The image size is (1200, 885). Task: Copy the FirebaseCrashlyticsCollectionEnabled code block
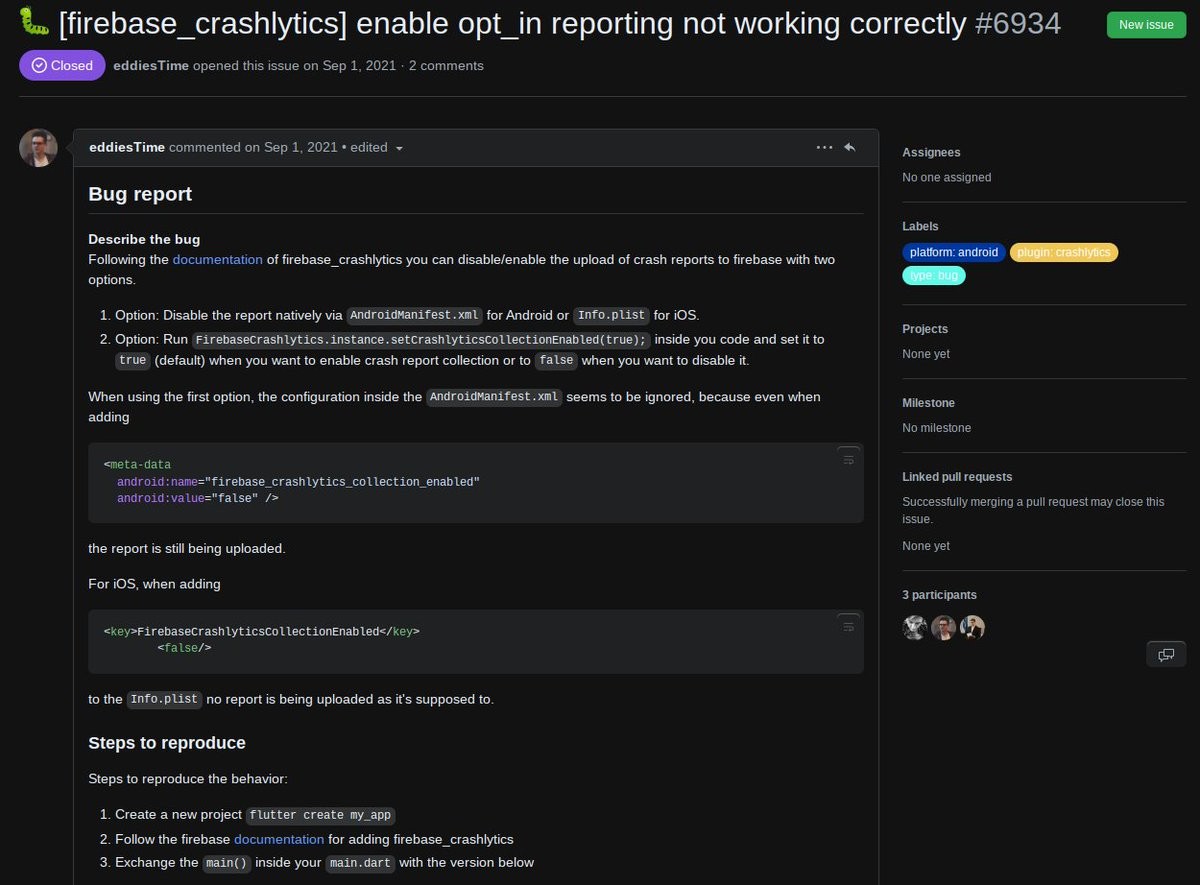click(848, 626)
